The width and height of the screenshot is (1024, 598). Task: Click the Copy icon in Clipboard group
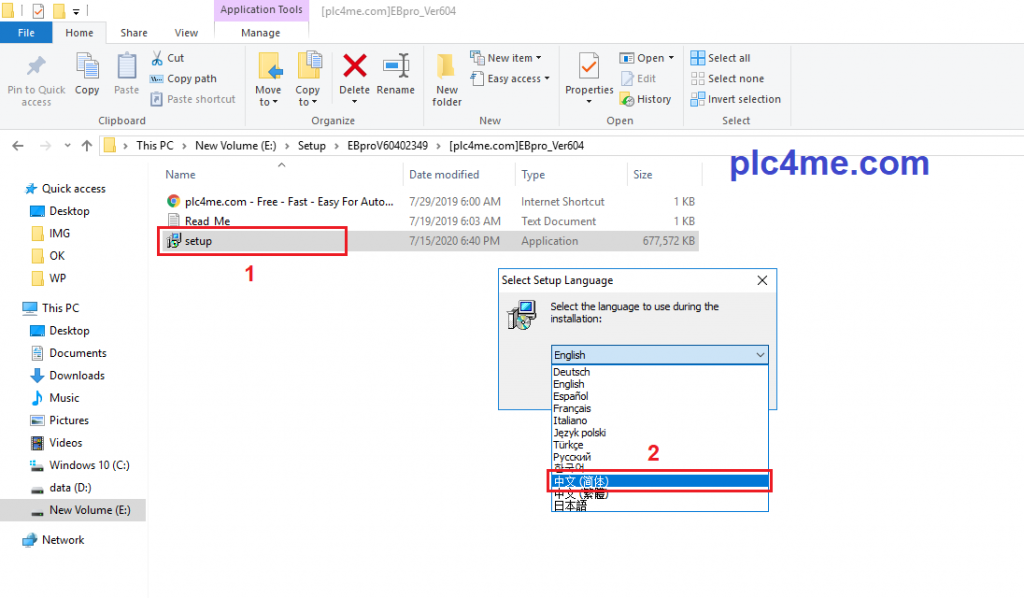click(87, 72)
